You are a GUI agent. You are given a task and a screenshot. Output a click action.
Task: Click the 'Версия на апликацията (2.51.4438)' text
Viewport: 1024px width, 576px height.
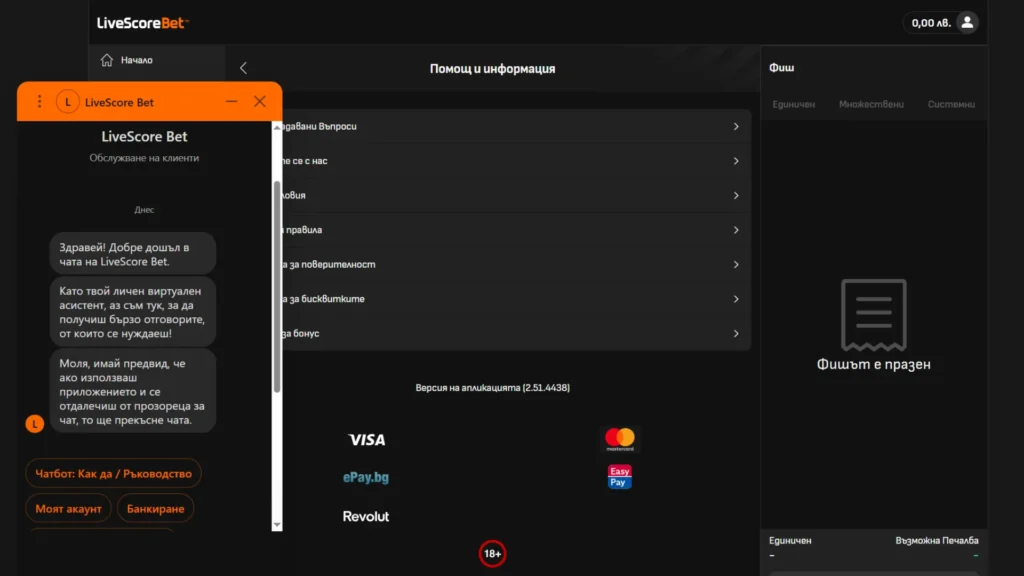tap(492, 388)
